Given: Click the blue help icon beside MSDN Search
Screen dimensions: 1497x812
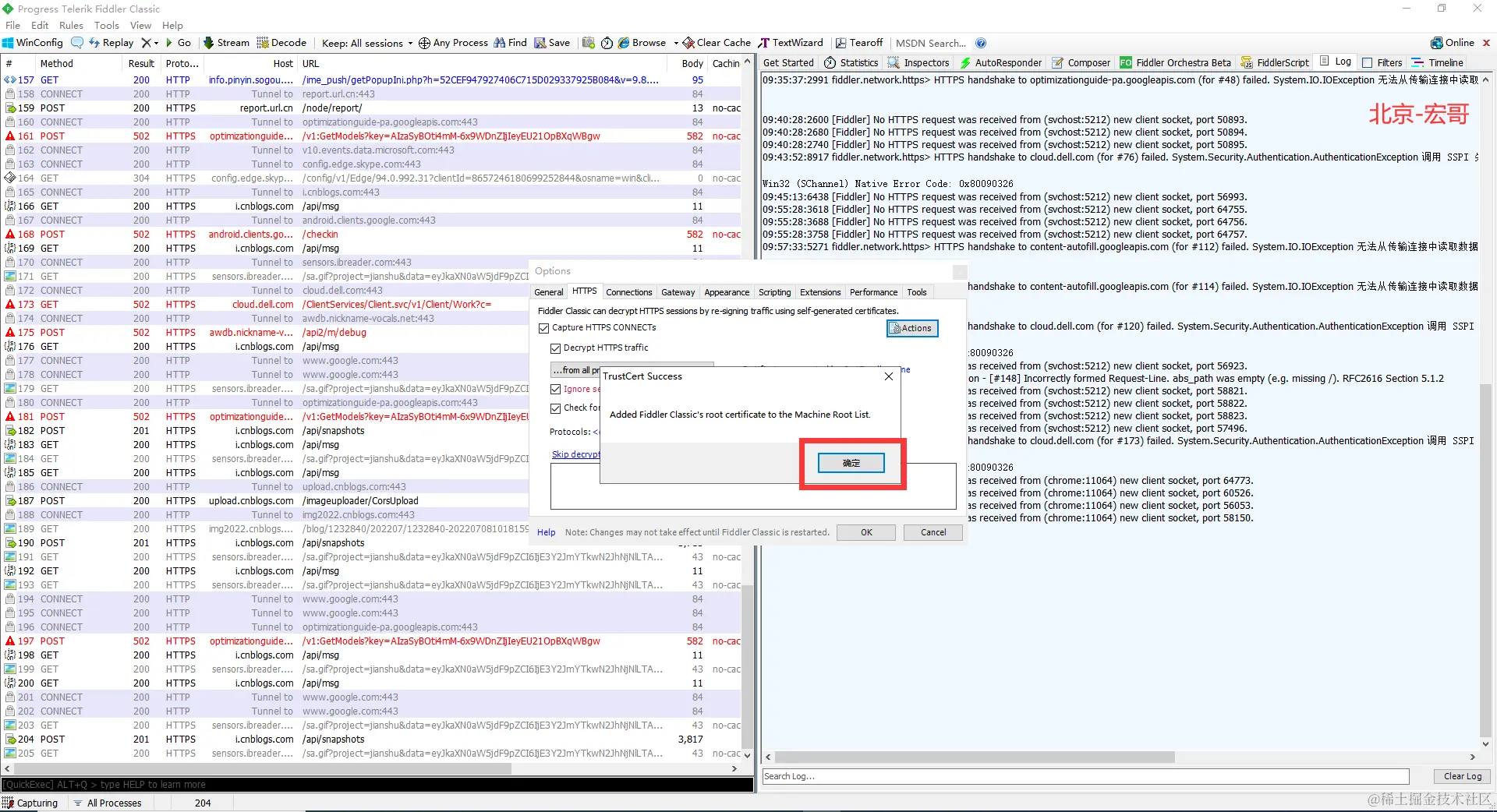Looking at the screenshot, I should tap(981, 43).
